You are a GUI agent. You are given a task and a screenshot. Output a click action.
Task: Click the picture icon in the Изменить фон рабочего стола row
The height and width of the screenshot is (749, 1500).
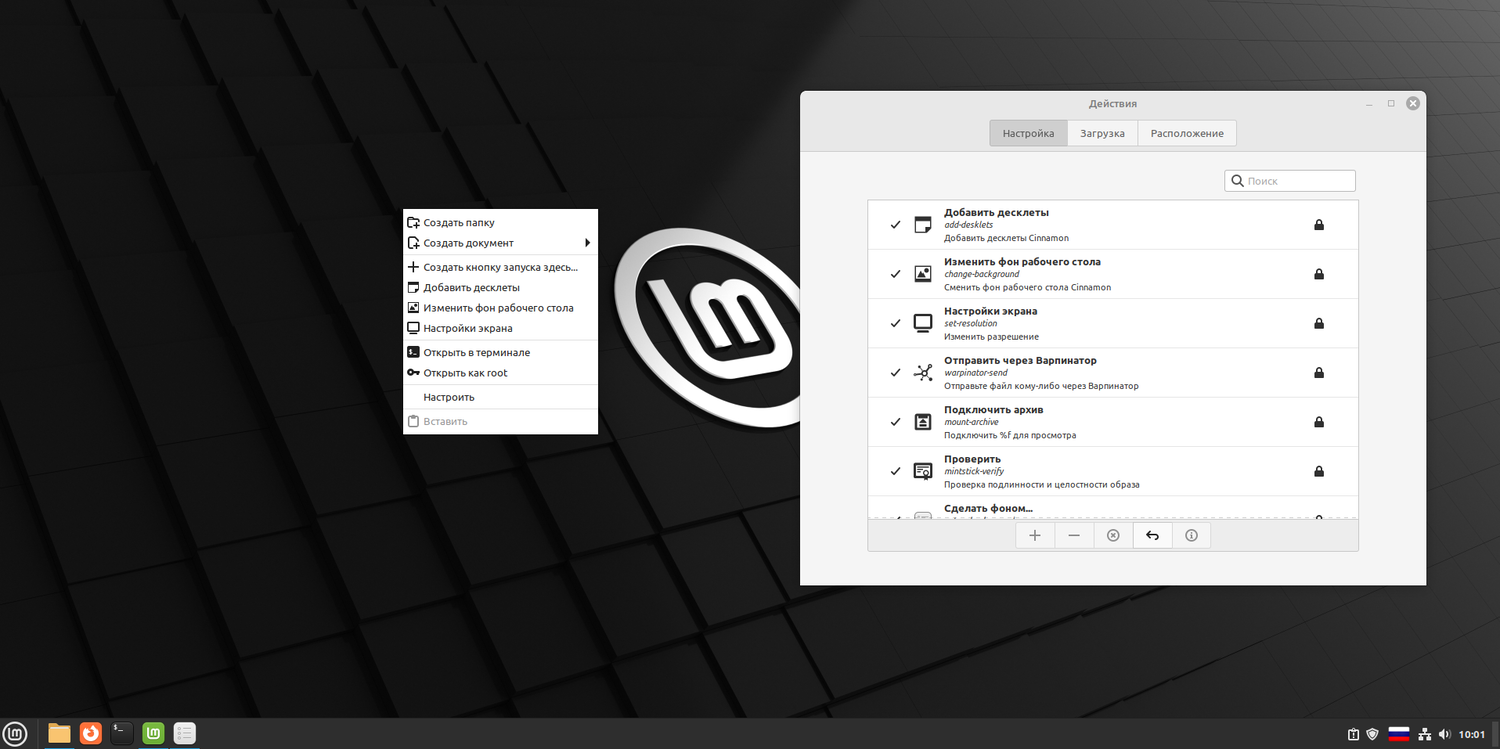pyautogui.click(x=923, y=274)
